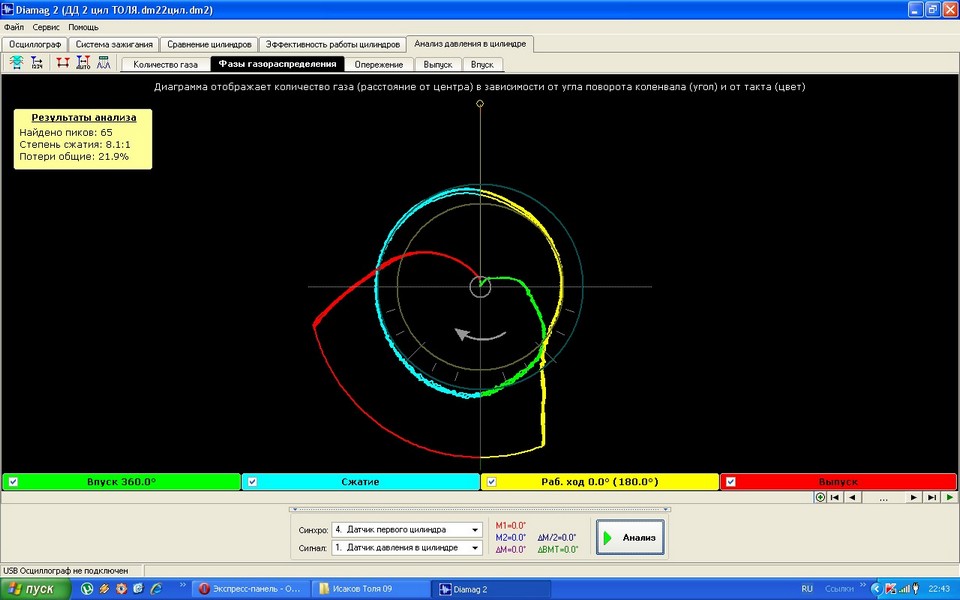
Task: Expand the quick launch chevron
Action: [x=182, y=586]
